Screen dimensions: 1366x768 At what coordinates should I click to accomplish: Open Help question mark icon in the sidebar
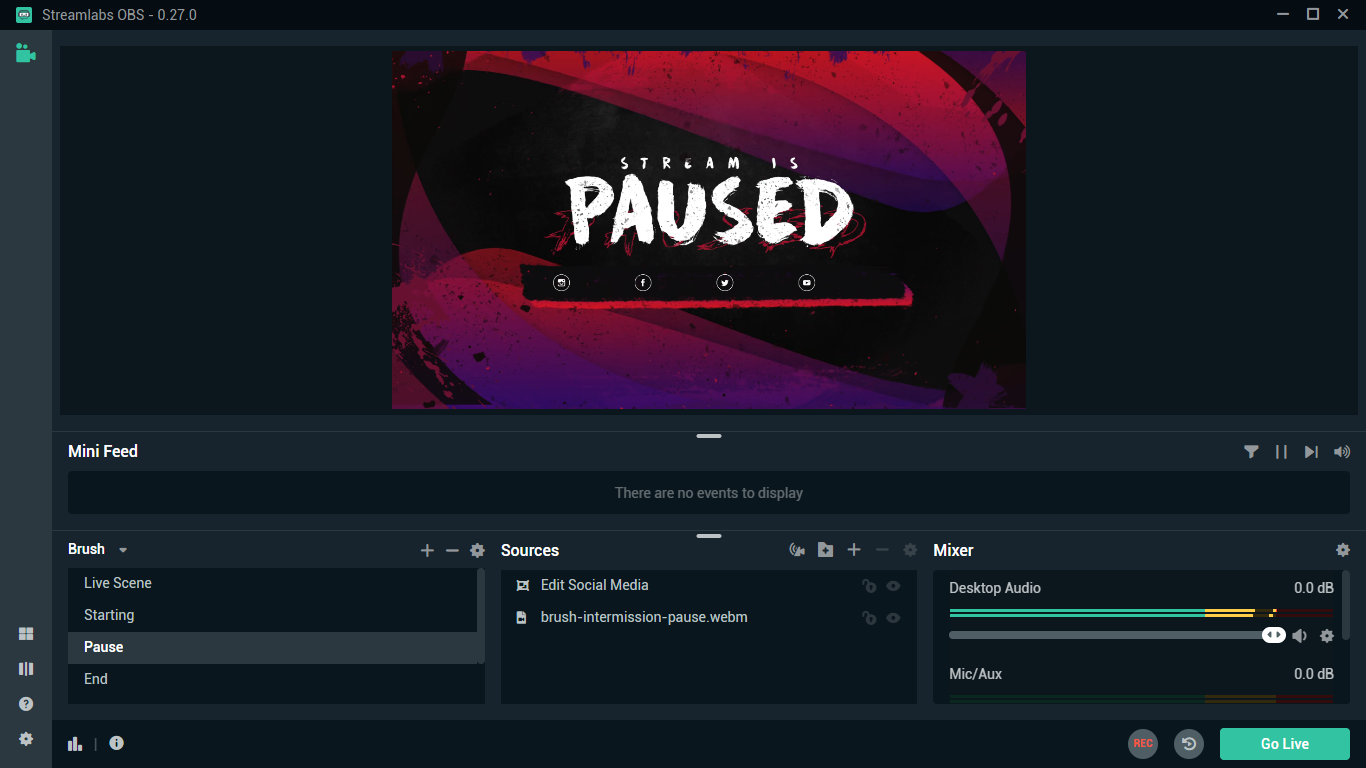point(26,704)
